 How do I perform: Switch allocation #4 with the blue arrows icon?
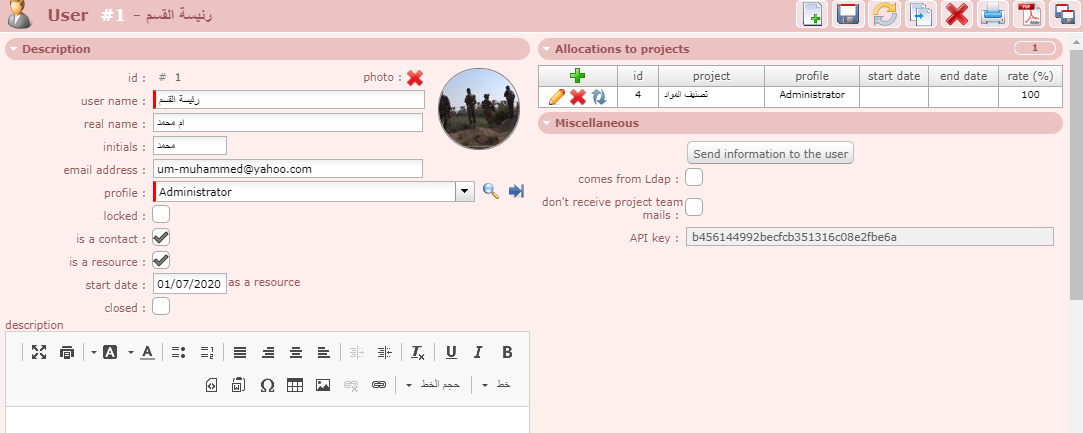click(x=599, y=97)
